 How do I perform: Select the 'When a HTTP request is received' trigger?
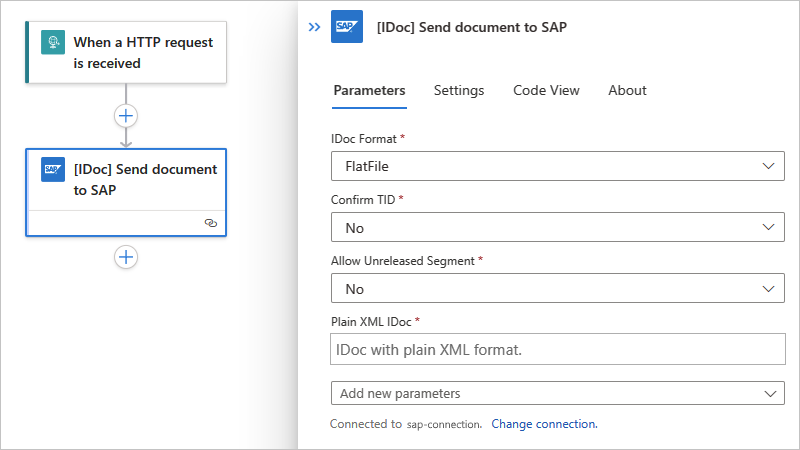pyautogui.click(x=142, y=53)
